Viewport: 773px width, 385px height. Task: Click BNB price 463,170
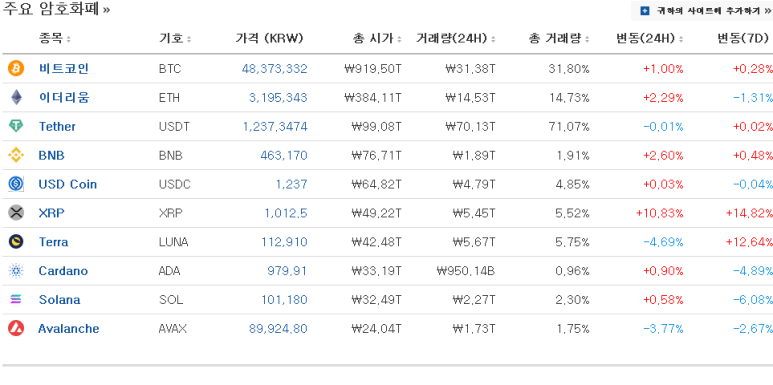[284, 156]
